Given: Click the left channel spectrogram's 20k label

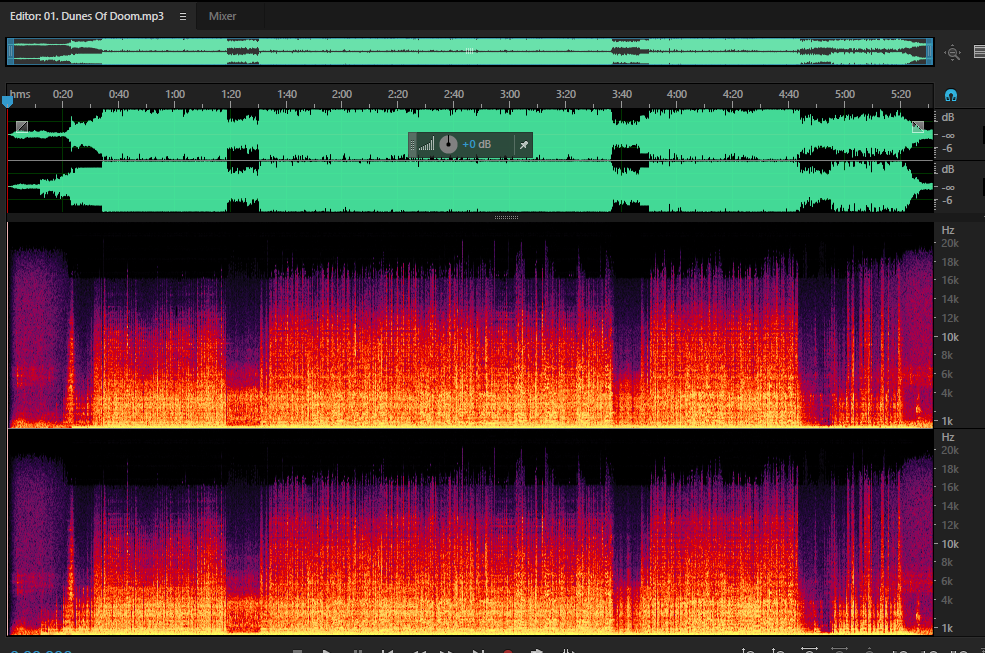Looking at the screenshot, I should (x=950, y=243).
